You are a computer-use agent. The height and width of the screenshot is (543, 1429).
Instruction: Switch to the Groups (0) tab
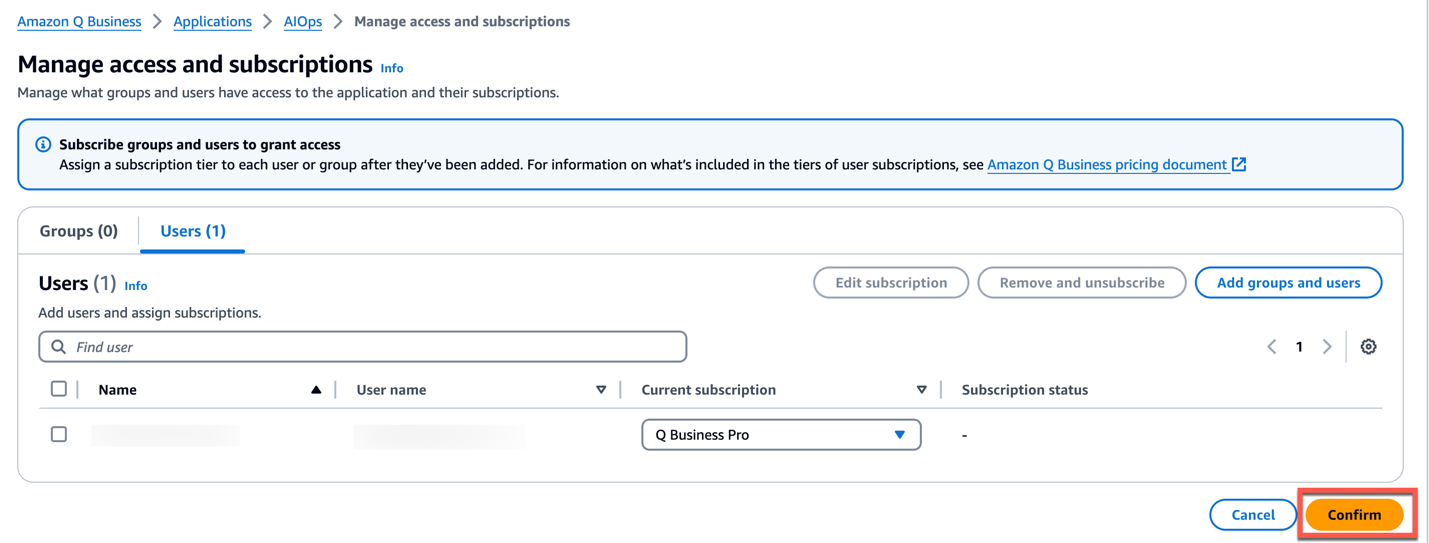[x=79, y=231]
